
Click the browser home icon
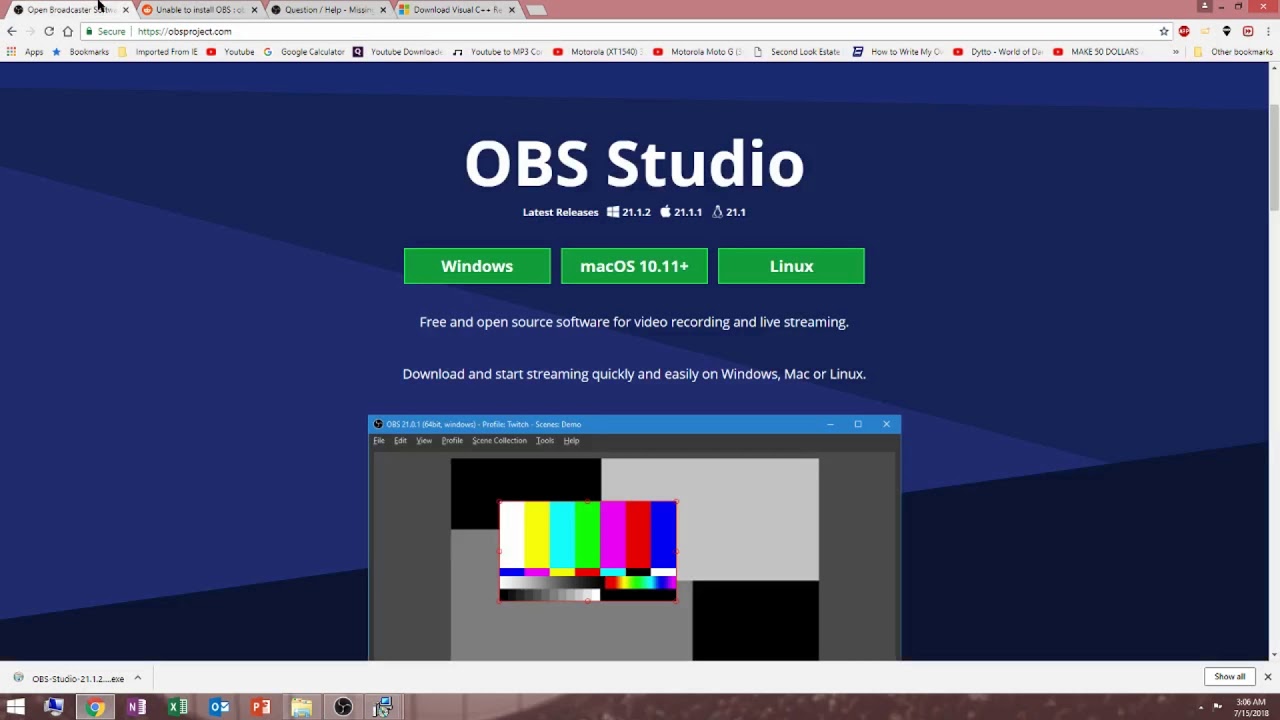click(67, 31)
